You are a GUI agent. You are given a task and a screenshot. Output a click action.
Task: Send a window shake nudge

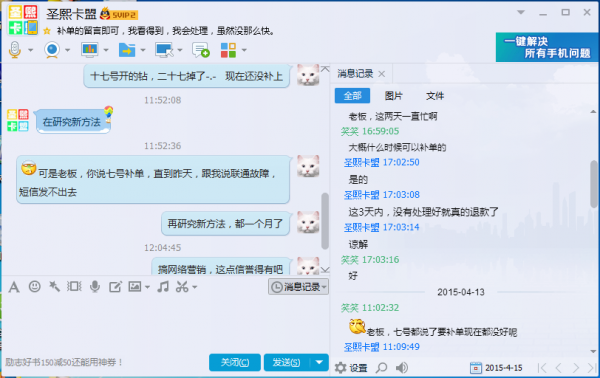(74, 286)
